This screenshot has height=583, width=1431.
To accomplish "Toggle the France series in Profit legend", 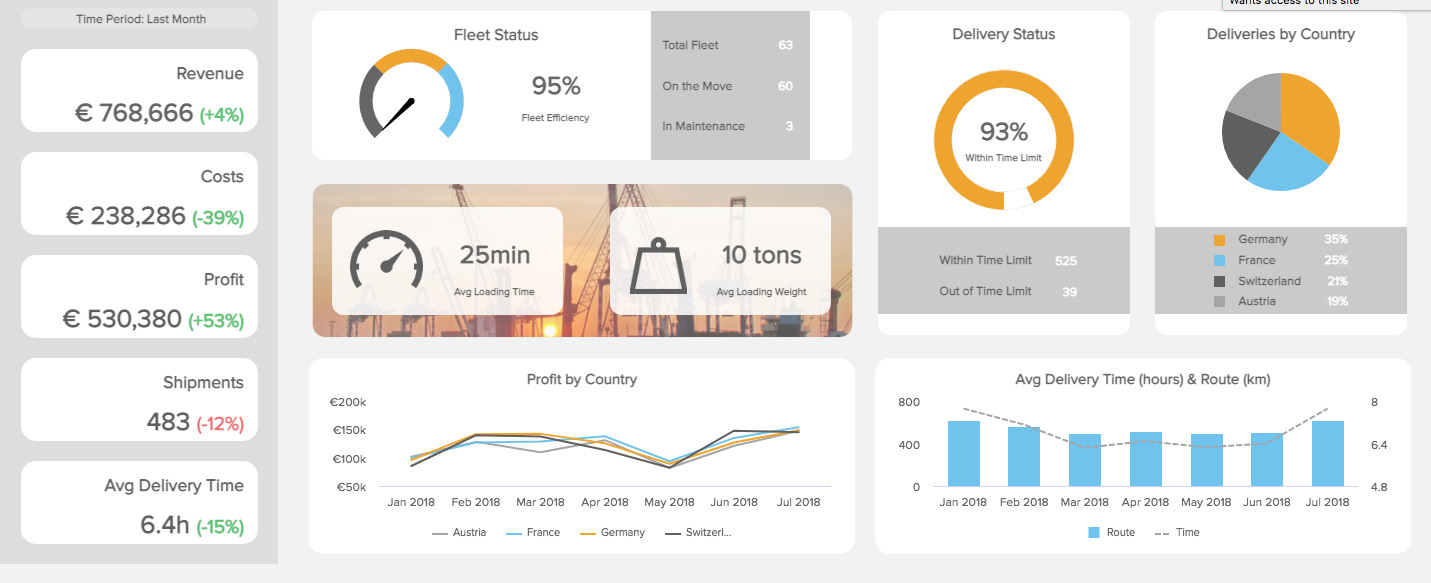I will point(533,533).
